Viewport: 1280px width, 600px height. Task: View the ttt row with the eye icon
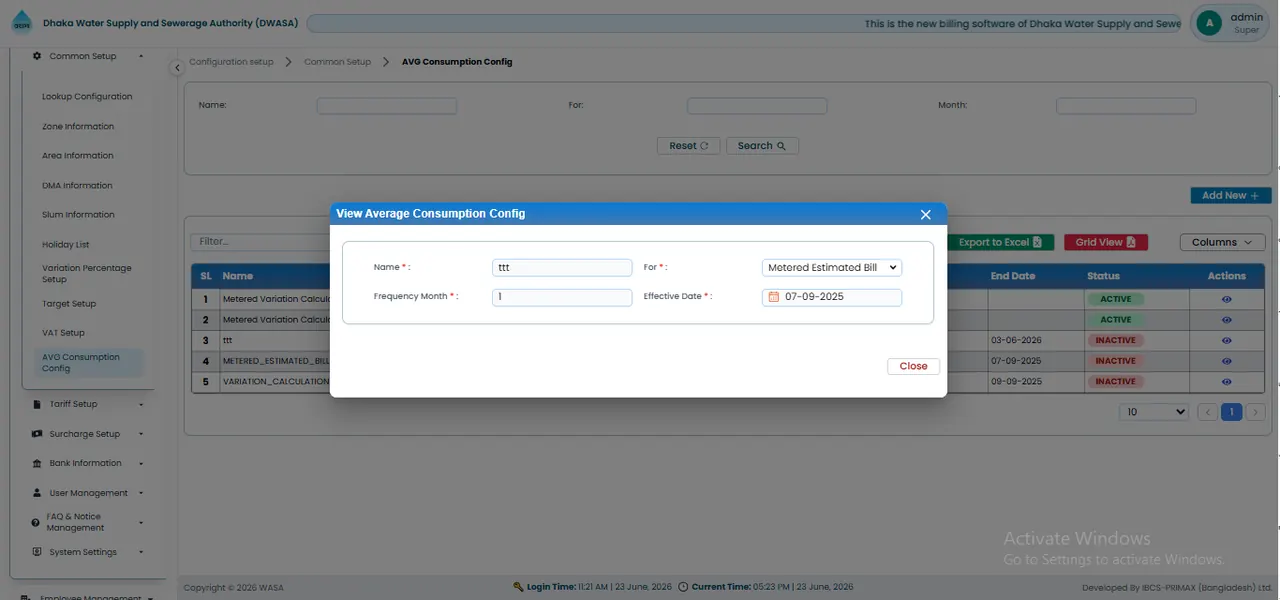(1227, 340)
